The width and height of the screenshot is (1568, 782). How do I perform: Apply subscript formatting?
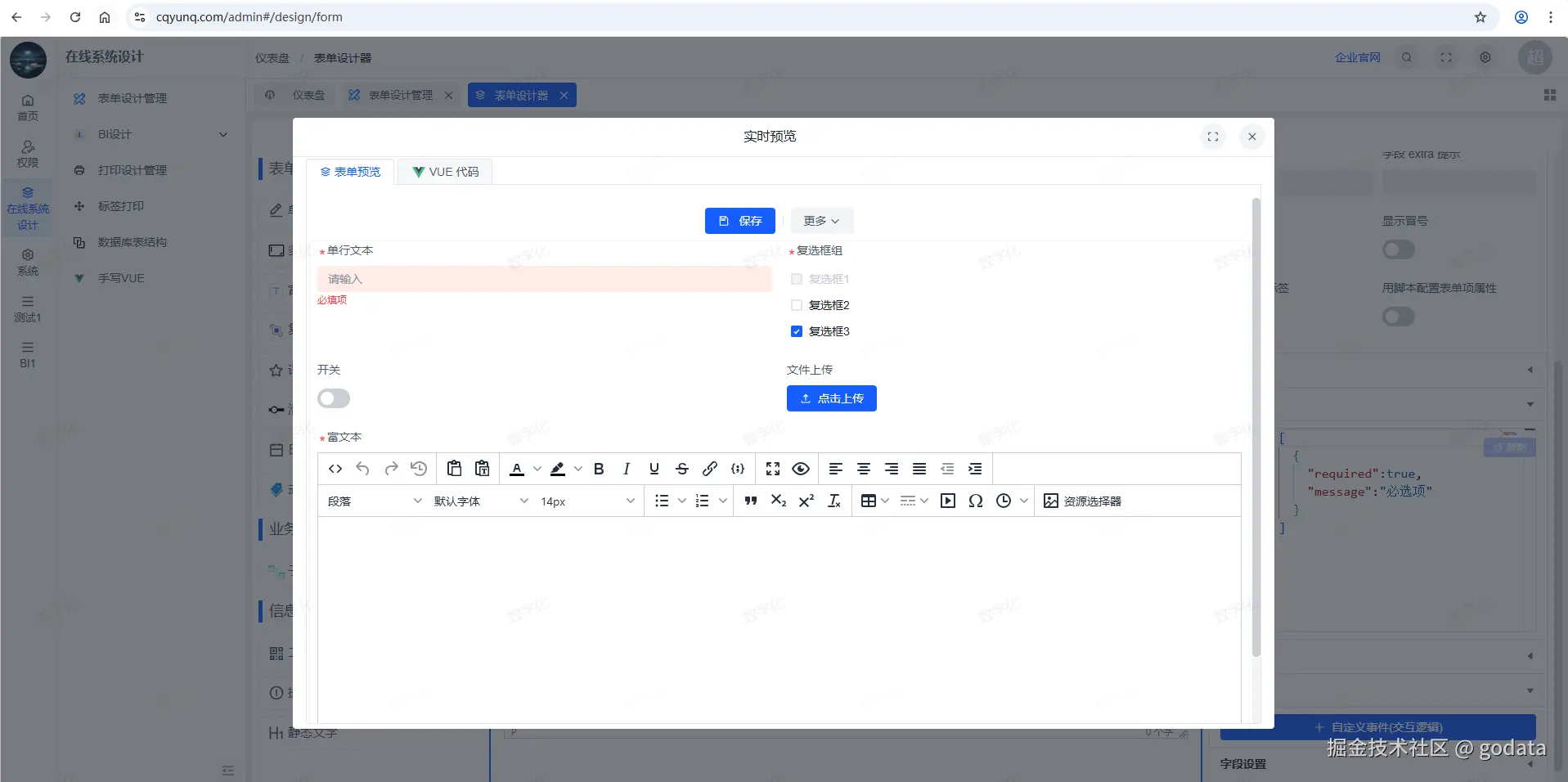click(779, 501)
